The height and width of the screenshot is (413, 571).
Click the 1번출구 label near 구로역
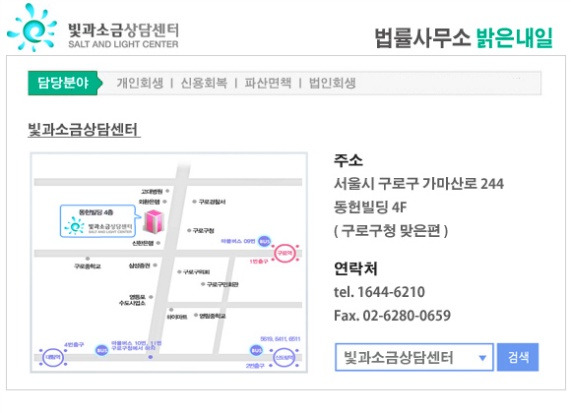pyautogui.click(x=259, y=261)
